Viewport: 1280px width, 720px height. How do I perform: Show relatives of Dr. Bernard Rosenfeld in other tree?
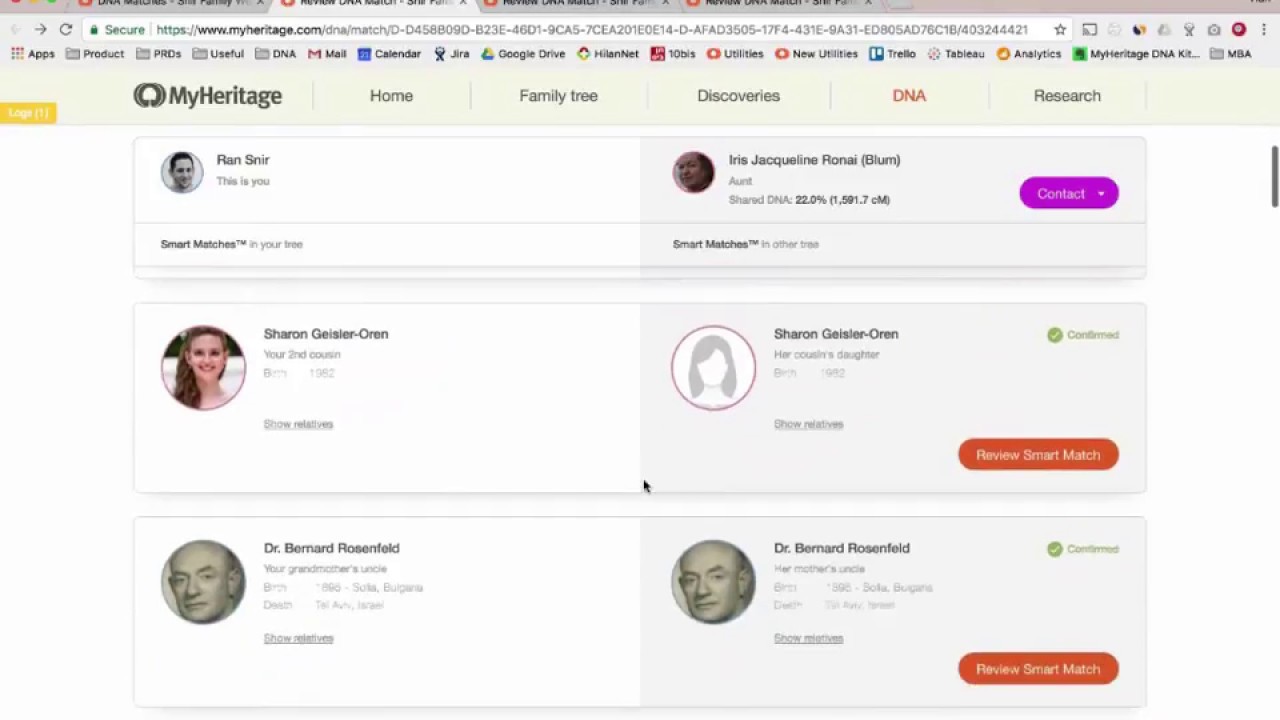coord(808,638)
